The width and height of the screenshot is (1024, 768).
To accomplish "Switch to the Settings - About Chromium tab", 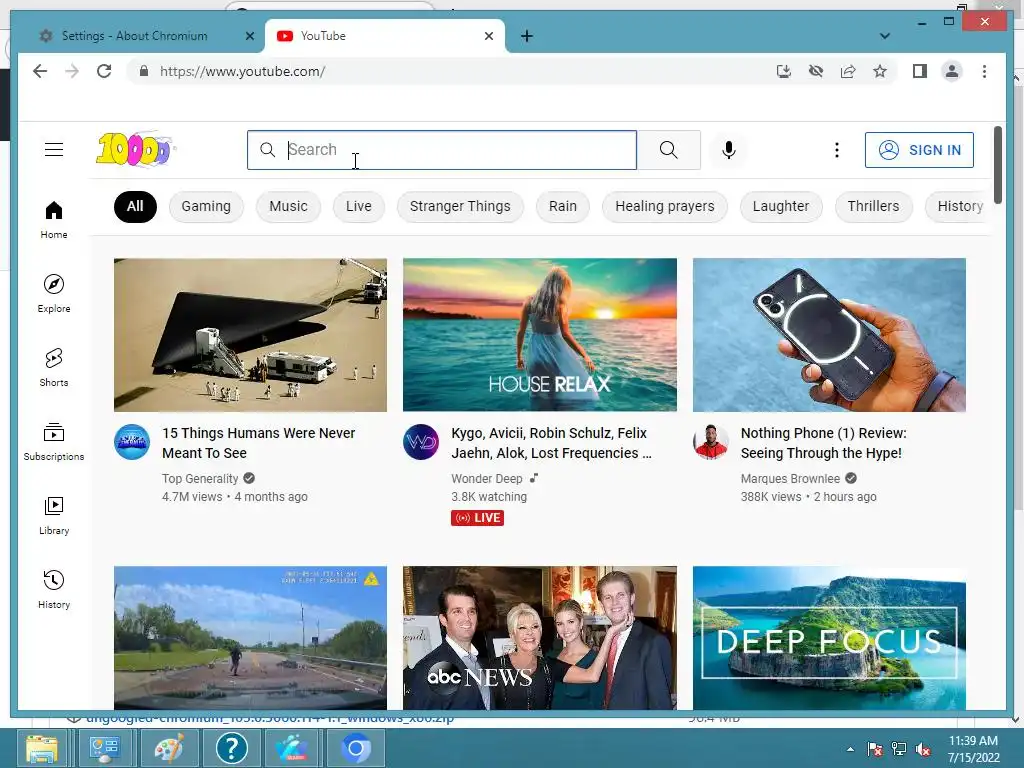I will pos(135,36).
